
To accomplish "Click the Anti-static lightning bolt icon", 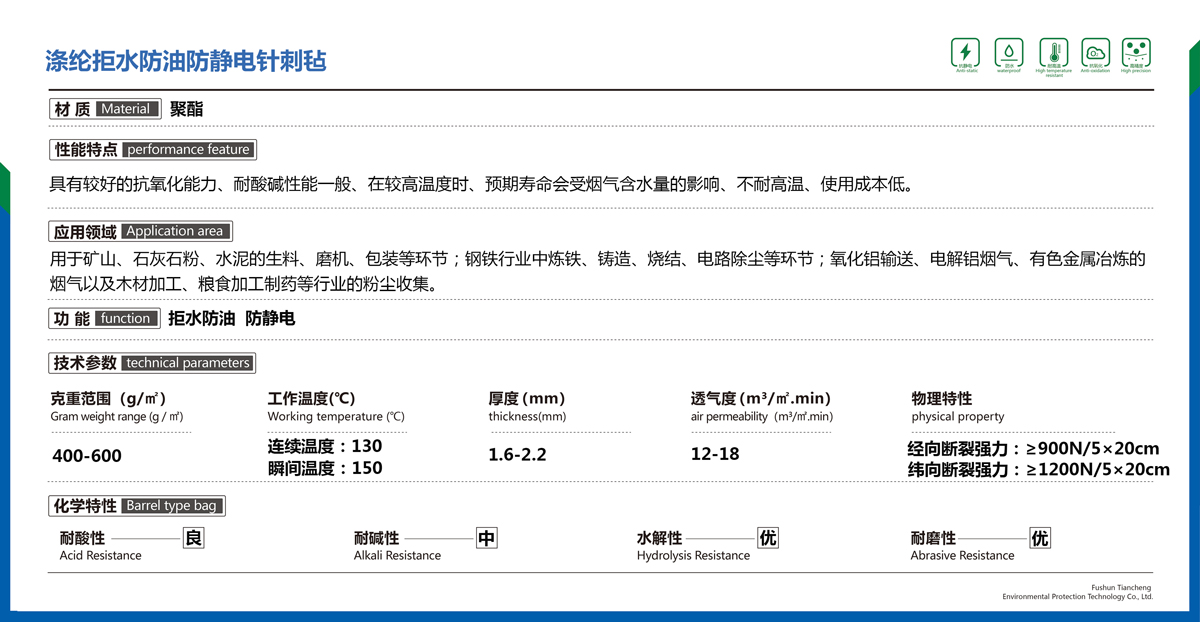I will point(966,52).
